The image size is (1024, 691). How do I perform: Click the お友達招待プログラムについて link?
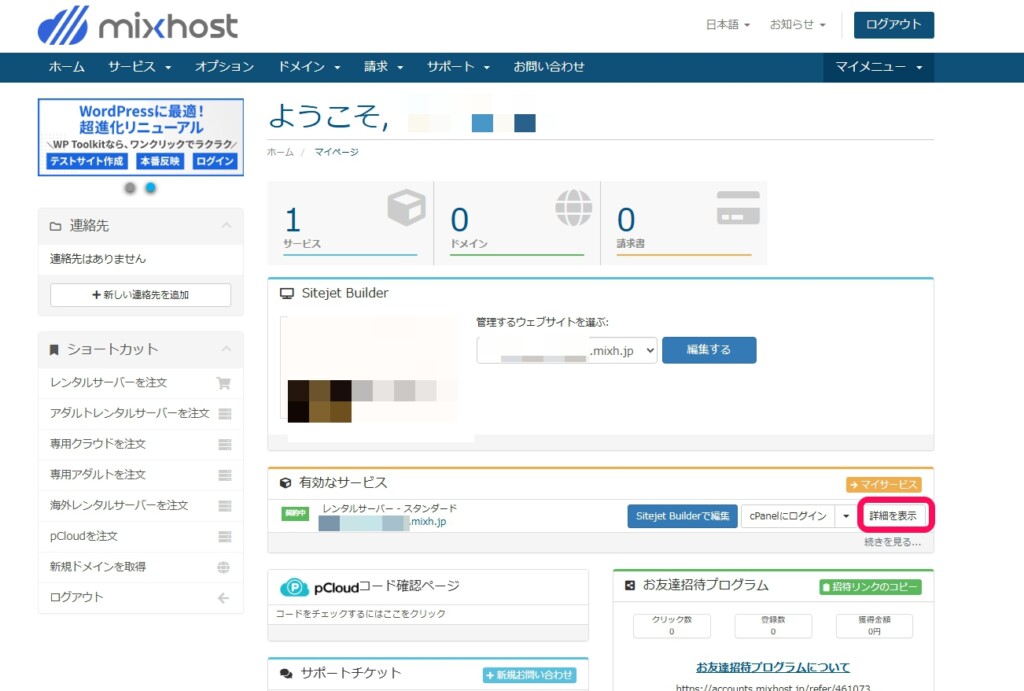[x=773, y=667]
